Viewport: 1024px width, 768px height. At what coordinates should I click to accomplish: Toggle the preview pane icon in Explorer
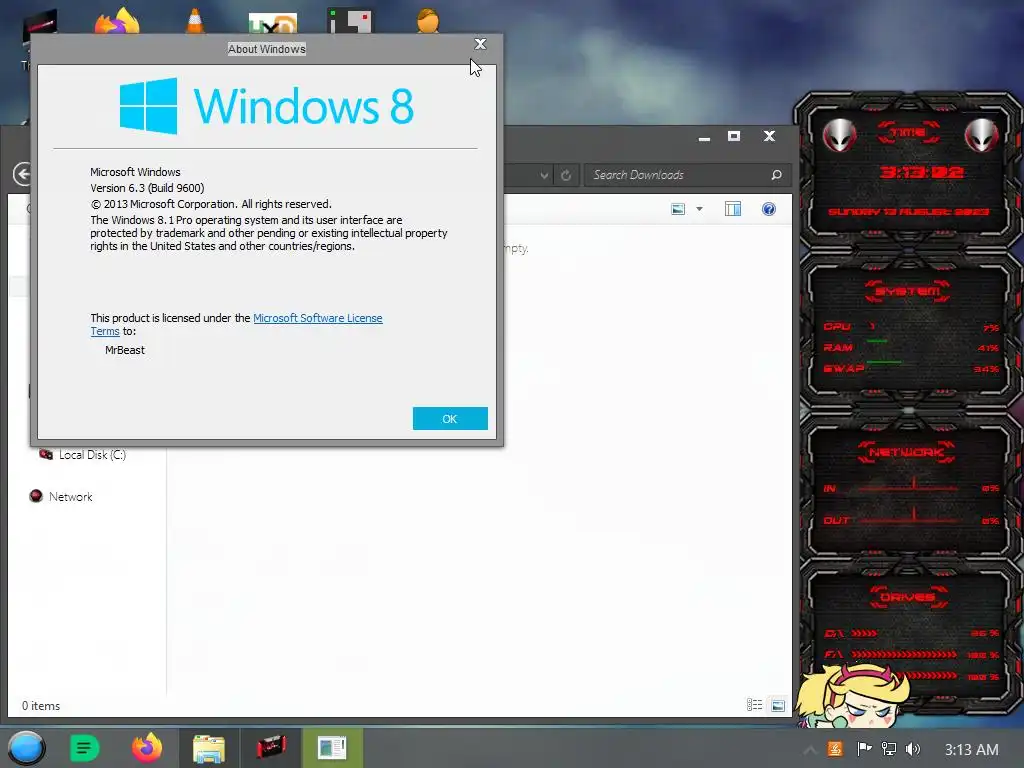click(x=733, y=209)
